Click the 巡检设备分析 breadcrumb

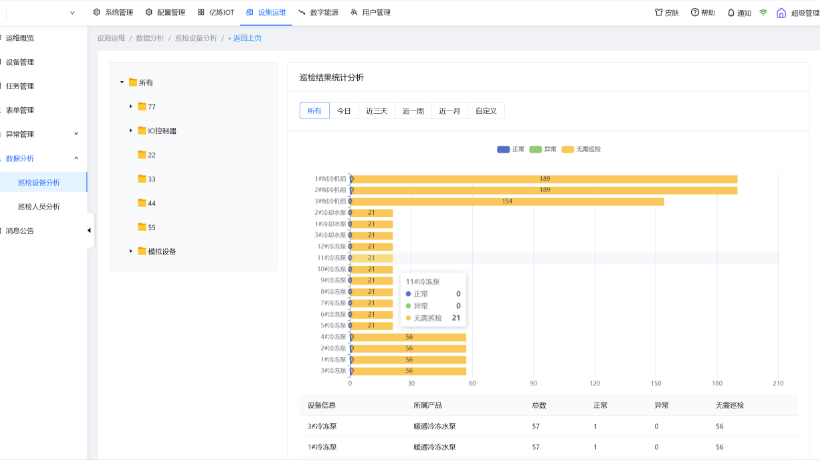tap(196, 38)
